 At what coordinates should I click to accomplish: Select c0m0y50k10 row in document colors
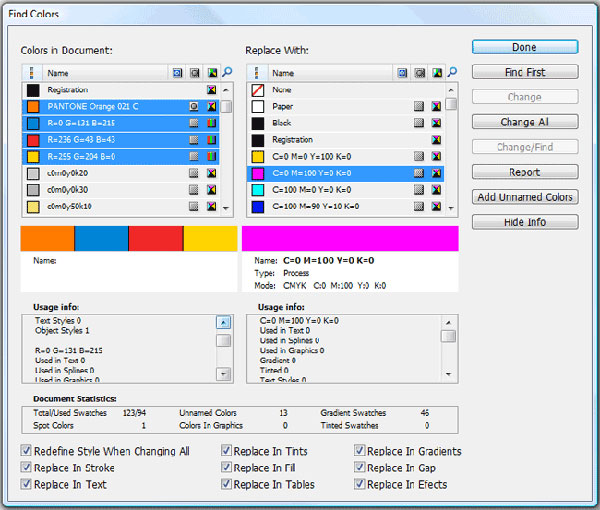click(121, 206)
